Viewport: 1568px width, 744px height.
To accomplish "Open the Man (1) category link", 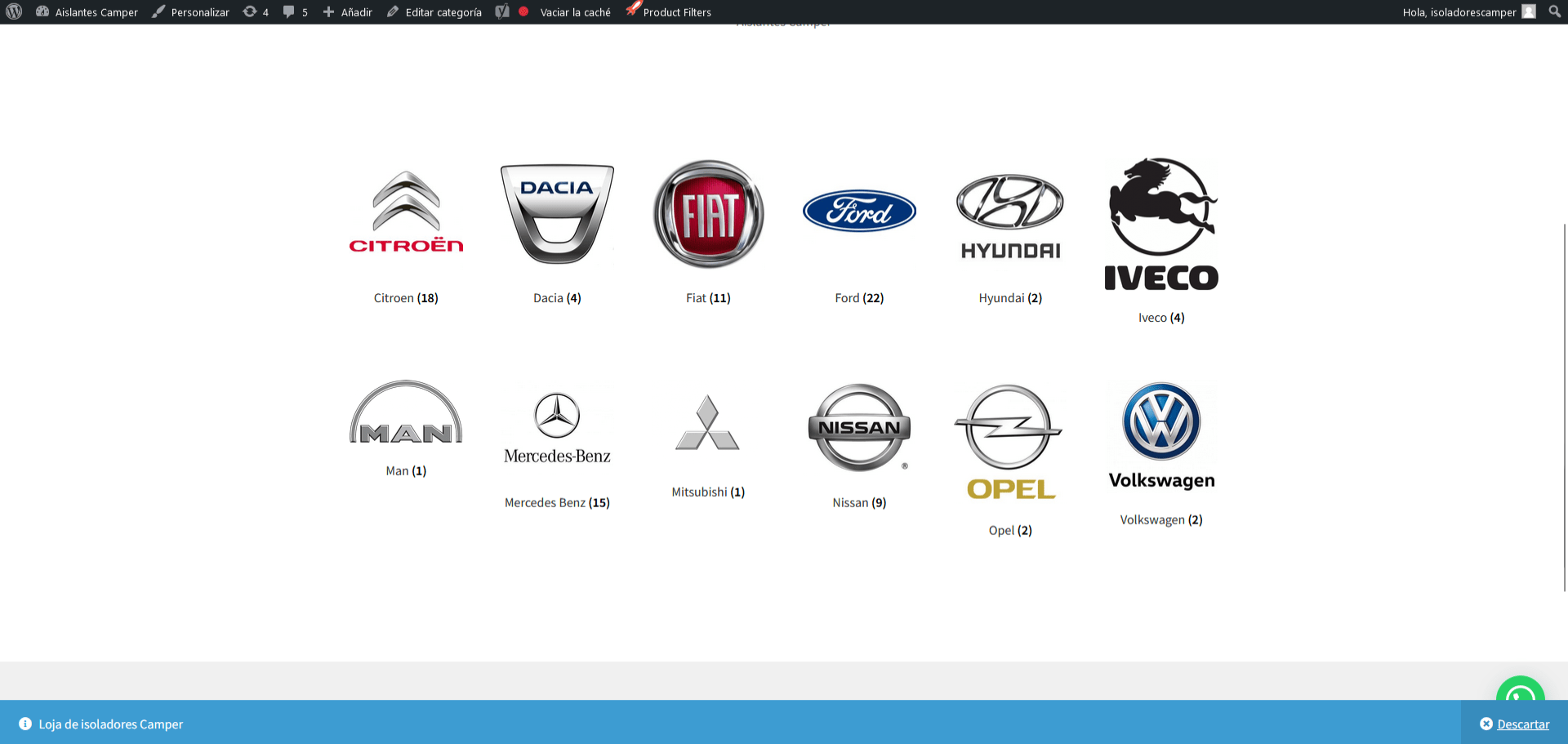I will click(406, 471).
